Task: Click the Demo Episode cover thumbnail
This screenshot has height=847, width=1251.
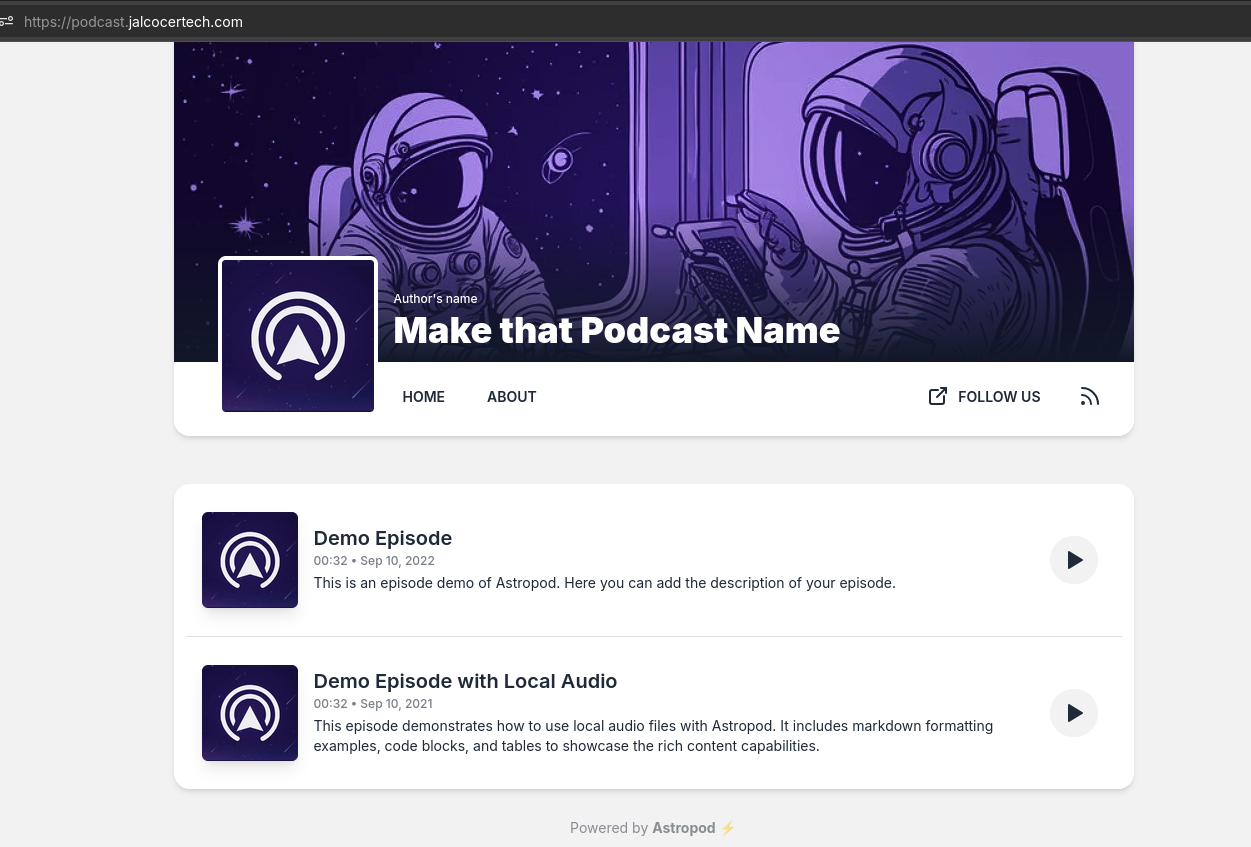Action: point(250,560)
